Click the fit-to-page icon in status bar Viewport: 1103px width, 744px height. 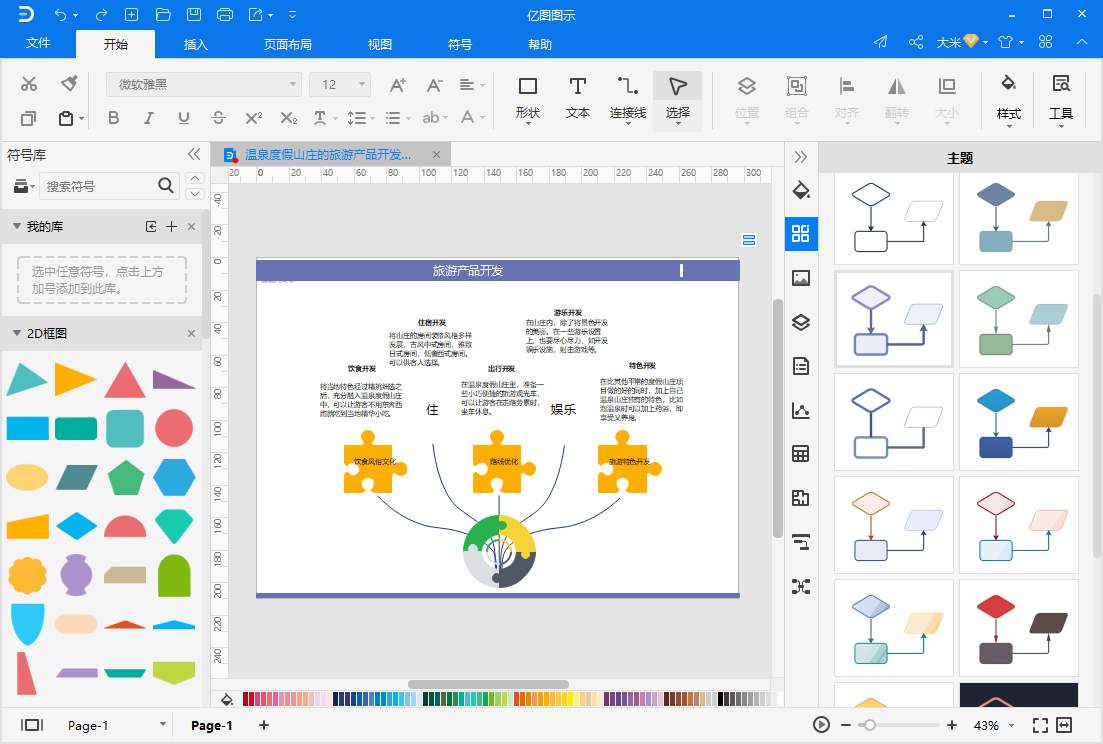click(1040, 725)
